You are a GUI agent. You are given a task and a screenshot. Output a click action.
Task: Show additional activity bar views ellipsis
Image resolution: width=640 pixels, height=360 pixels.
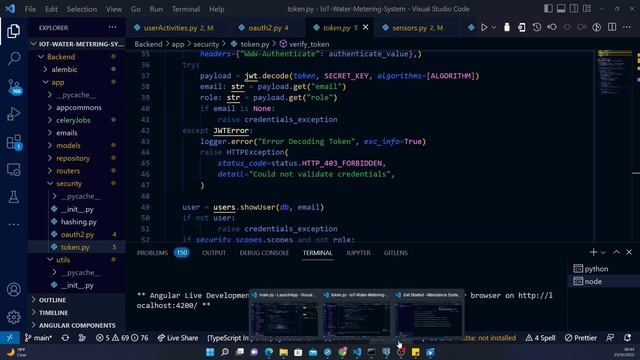(13, 224)
